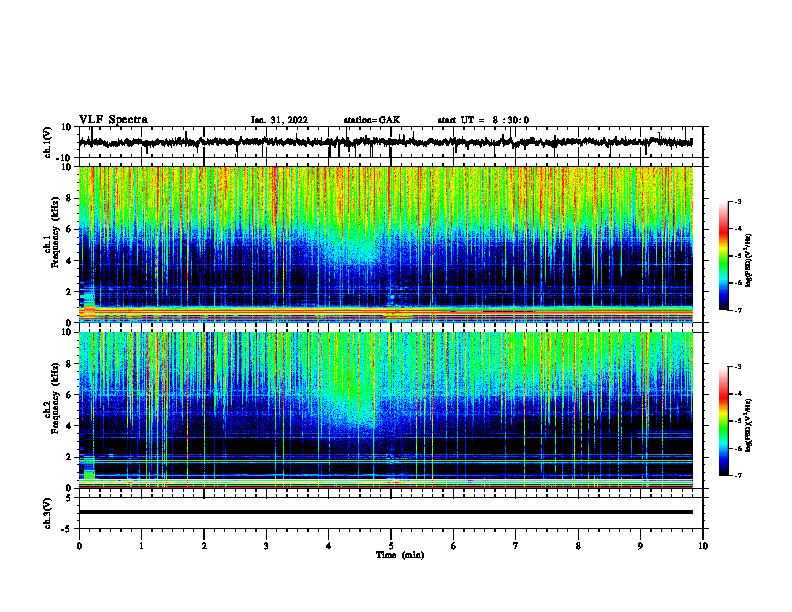The image size is (792, 612).
Task: Click the "8" kHz tick of ch.1 spectrogram
Action: pos(69,198)
